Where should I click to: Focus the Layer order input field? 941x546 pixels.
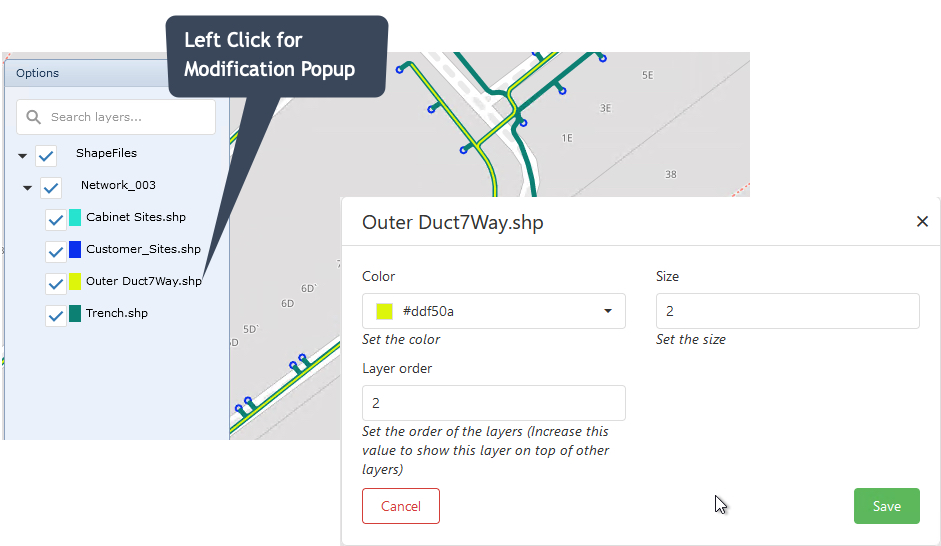click(x=493, y=403)
